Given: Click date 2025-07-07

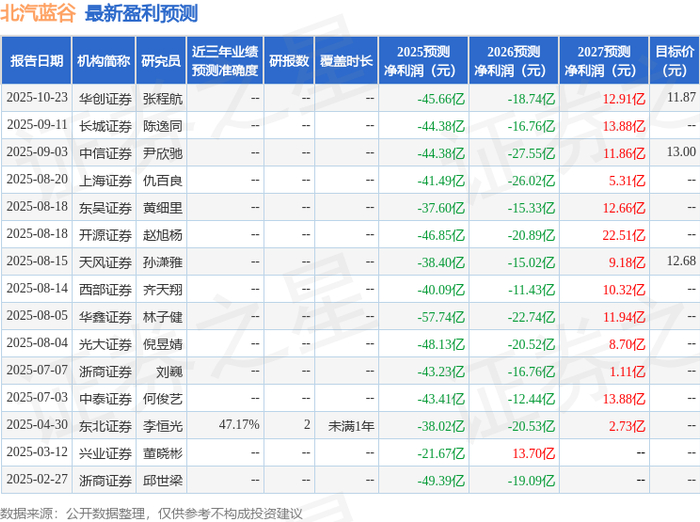Looking at the screenshot, I should click(37, 370).
